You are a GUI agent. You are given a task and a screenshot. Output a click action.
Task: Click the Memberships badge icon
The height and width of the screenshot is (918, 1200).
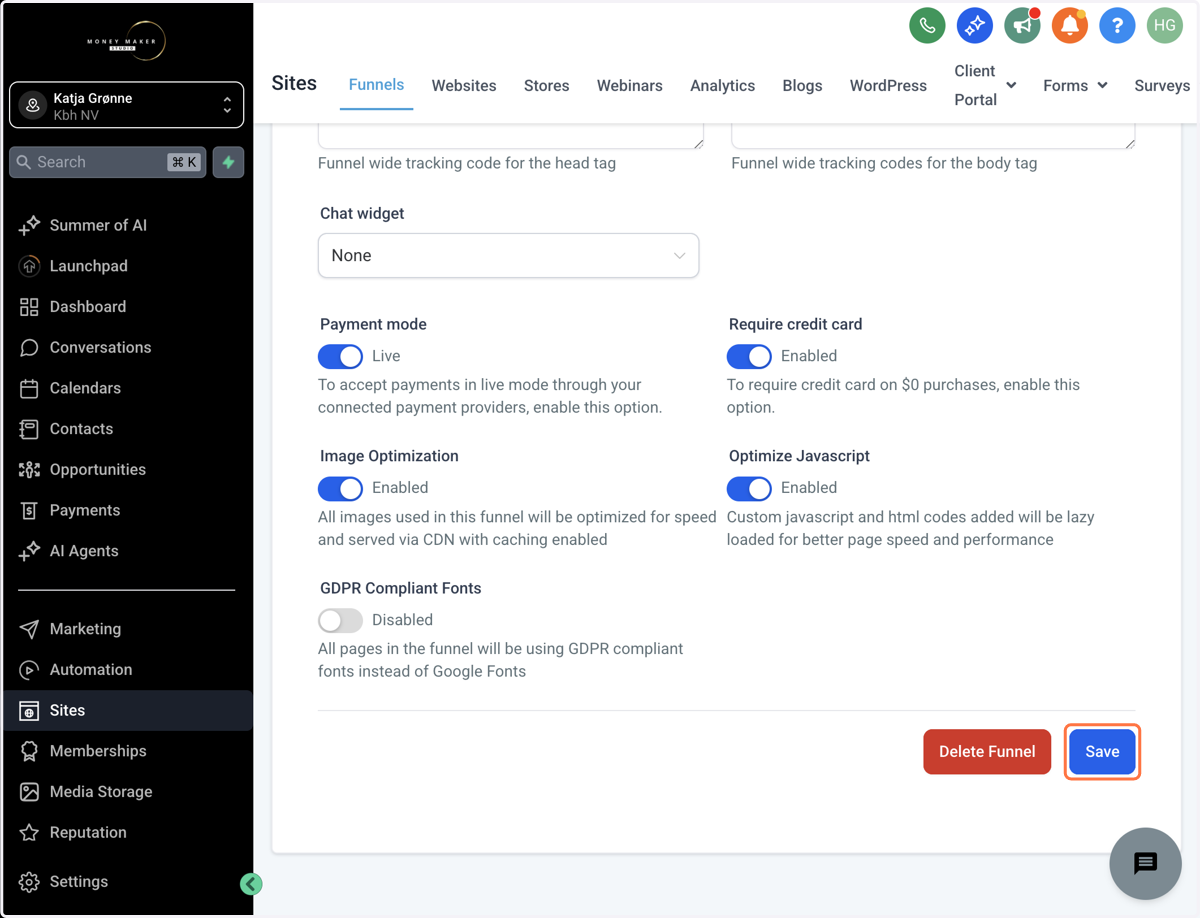tap(29, 751)
